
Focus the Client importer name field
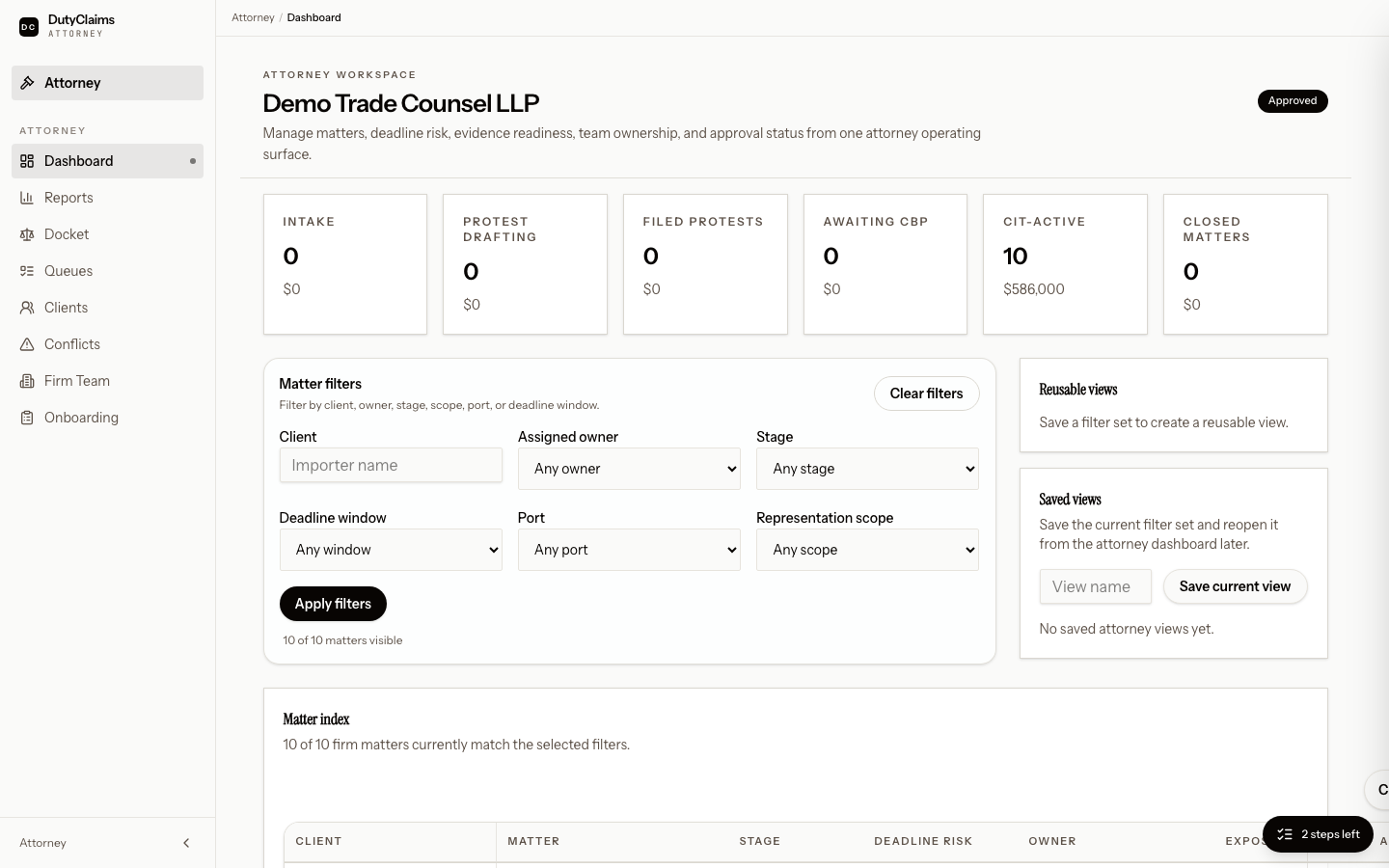pyautogui.click(x=391, y=465)
